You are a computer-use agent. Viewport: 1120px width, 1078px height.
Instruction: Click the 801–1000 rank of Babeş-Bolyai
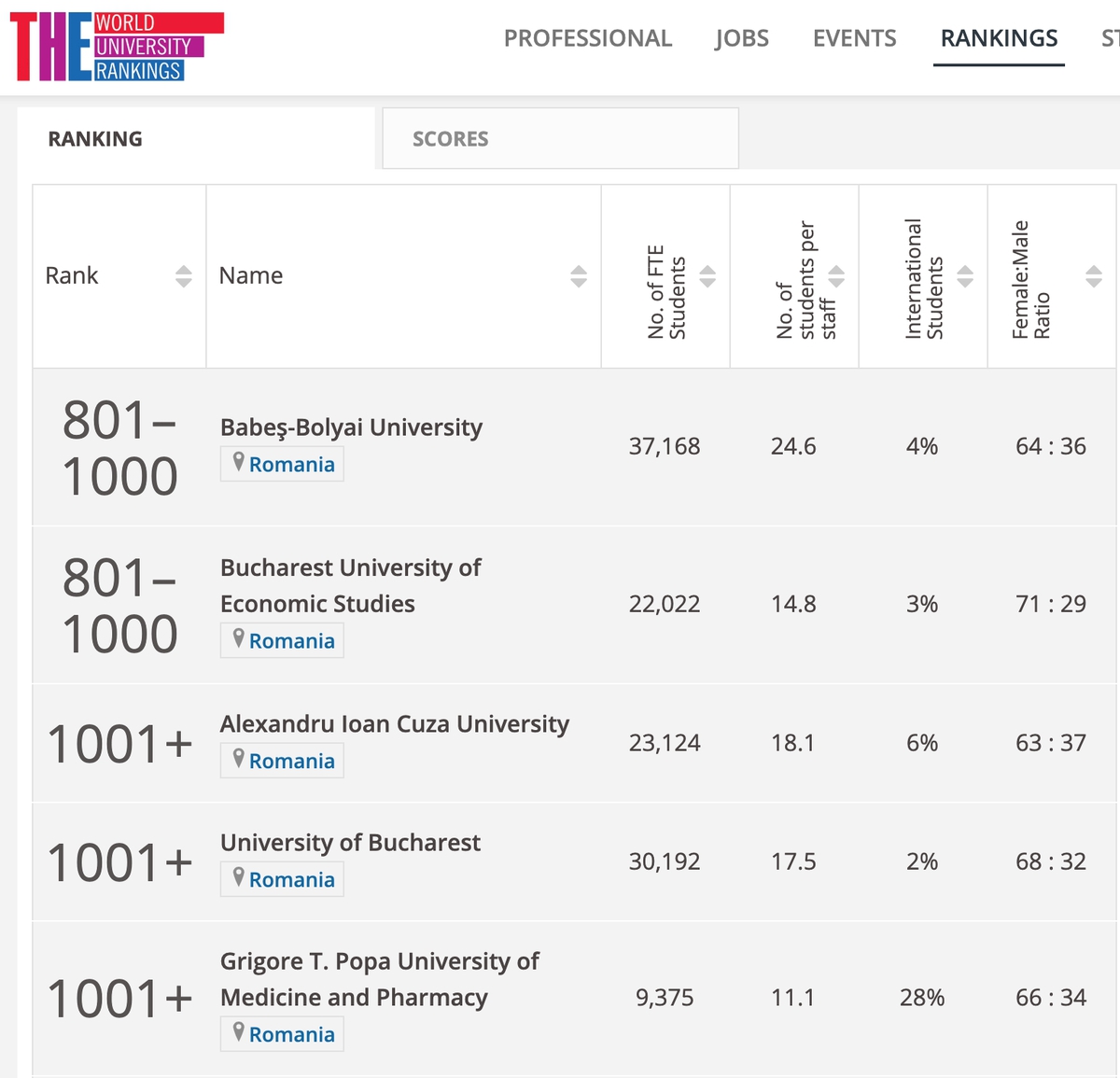click(x=119, y=448)
